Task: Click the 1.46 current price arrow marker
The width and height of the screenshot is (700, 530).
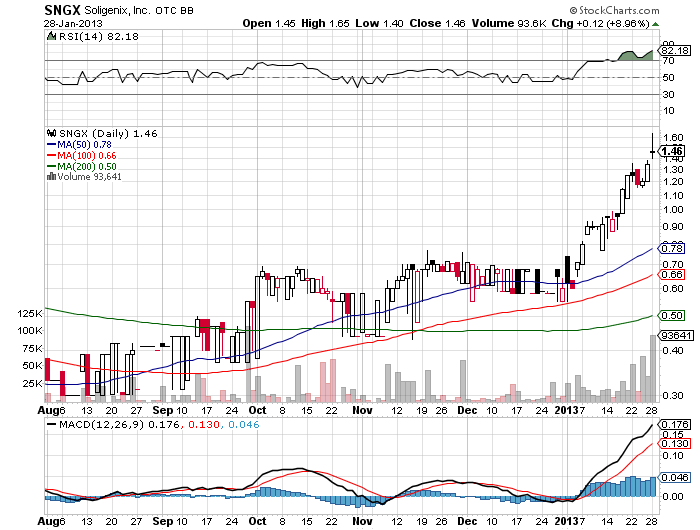Action: [671, 150]
